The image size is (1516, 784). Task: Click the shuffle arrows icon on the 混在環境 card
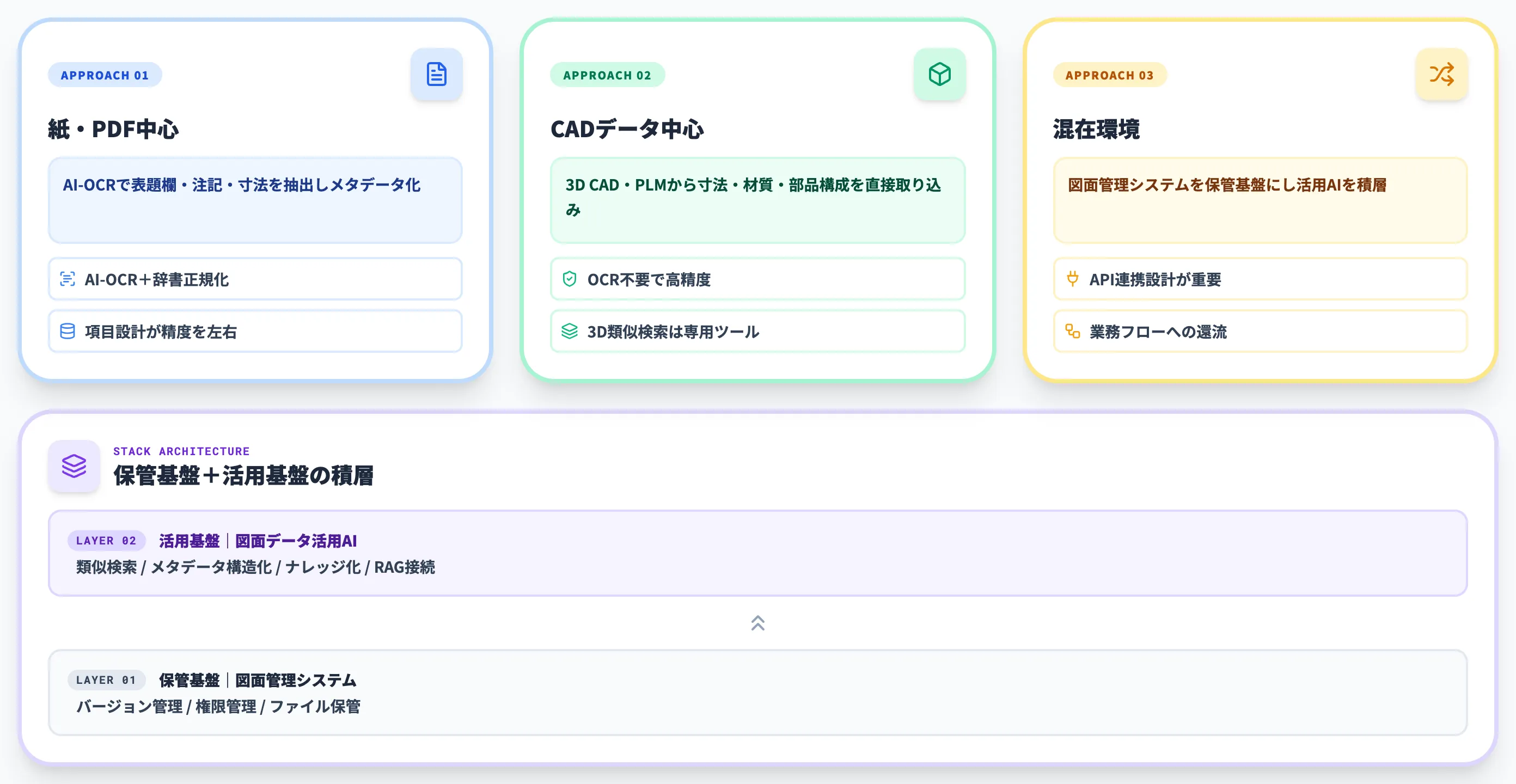[1441, 74]
